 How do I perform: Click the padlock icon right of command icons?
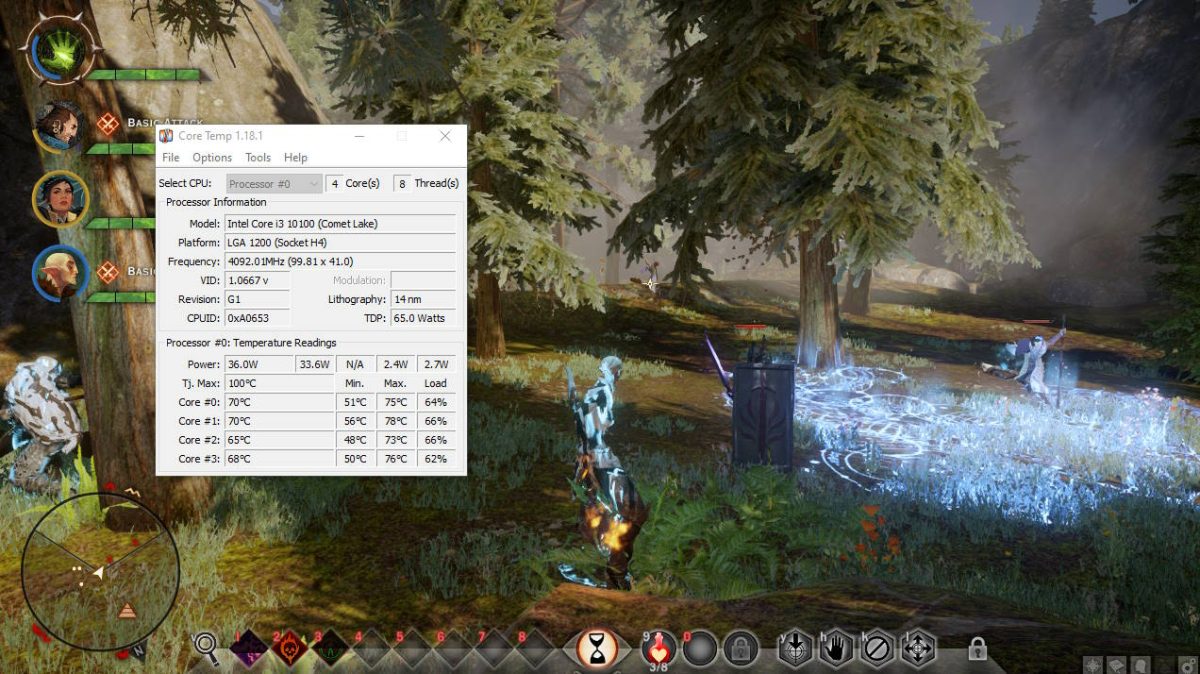pos(977,648)
